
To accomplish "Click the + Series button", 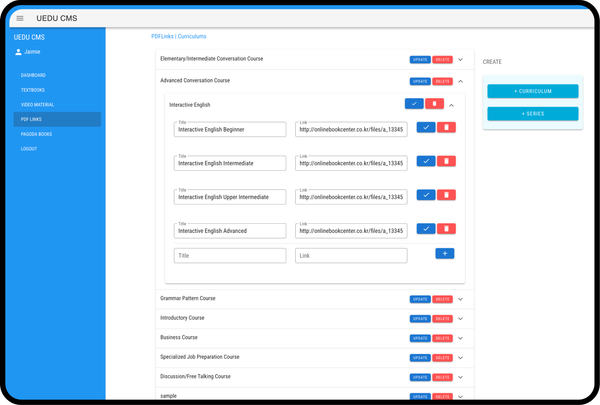I will tap(532, 114).
